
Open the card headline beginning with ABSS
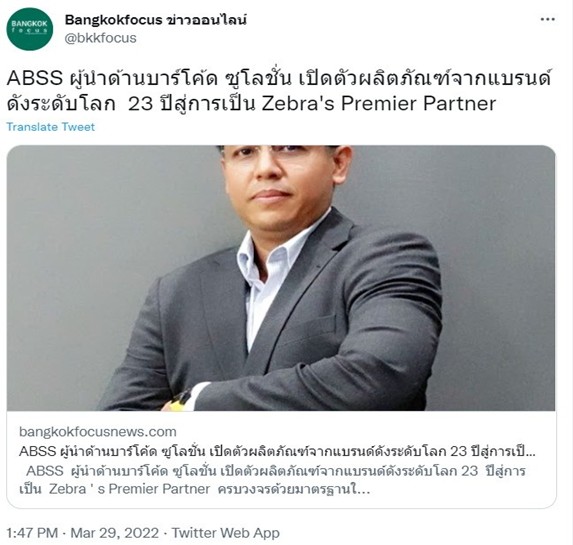tap(277, 451)
